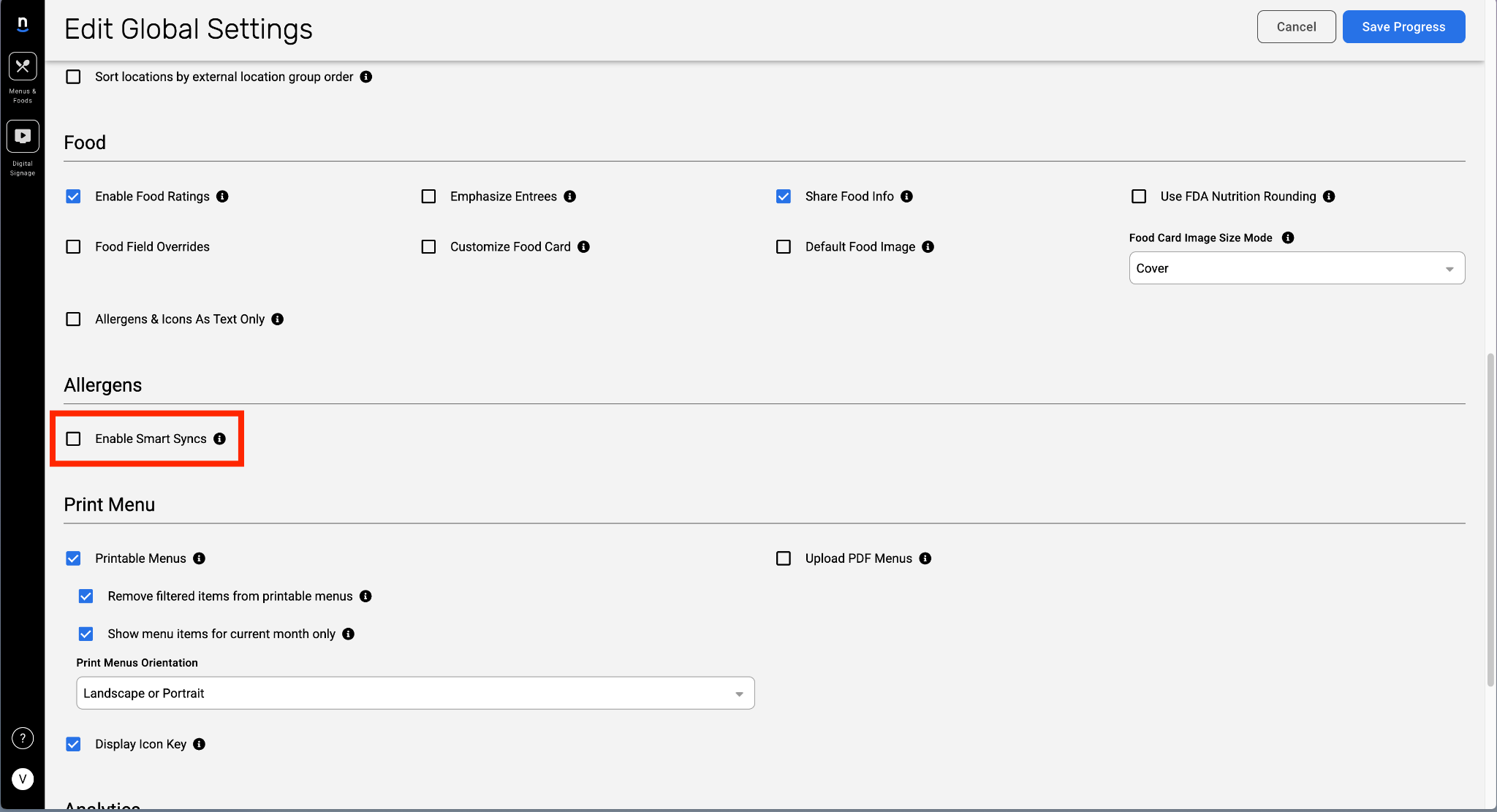Check the Default Food Image box

pyautogui.click(x=784, y=247)
